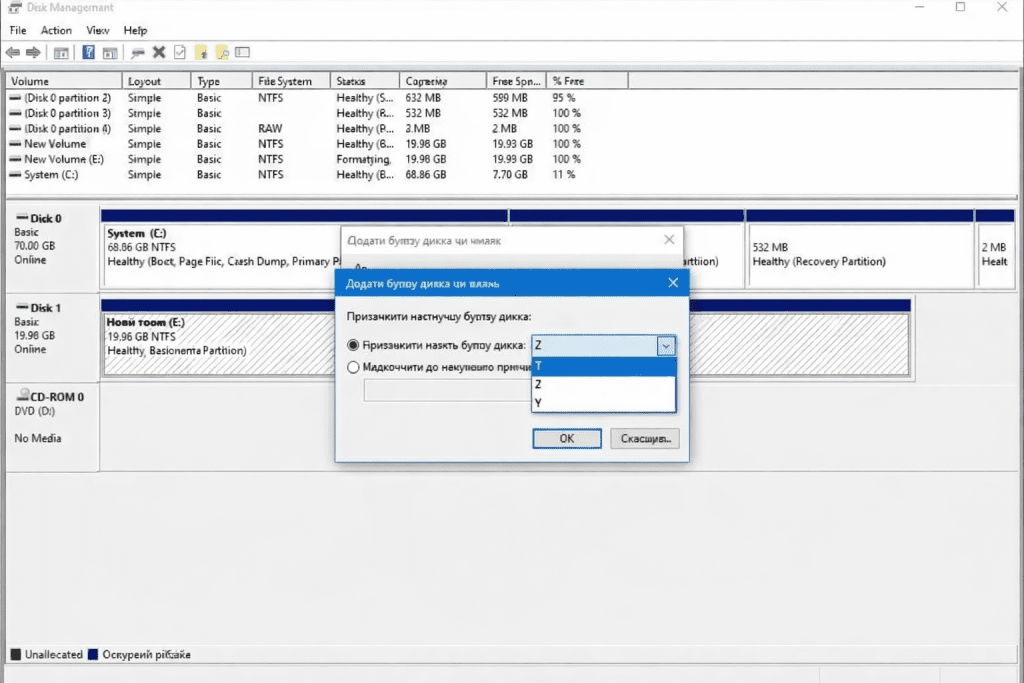
Task: Open the View menu
Action: click(98, 31)
